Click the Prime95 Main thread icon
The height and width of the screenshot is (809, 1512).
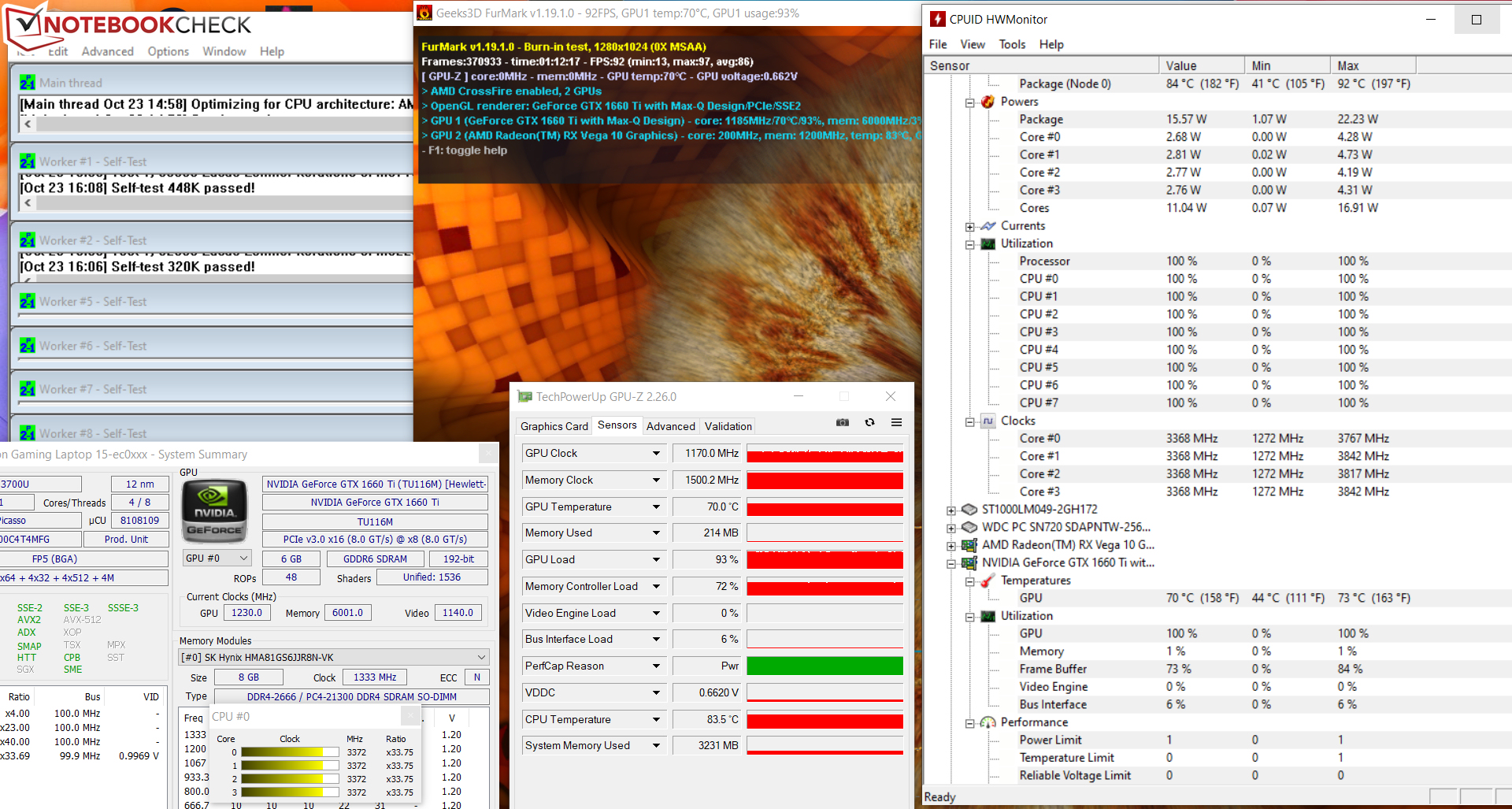click(x=28, y=83)
